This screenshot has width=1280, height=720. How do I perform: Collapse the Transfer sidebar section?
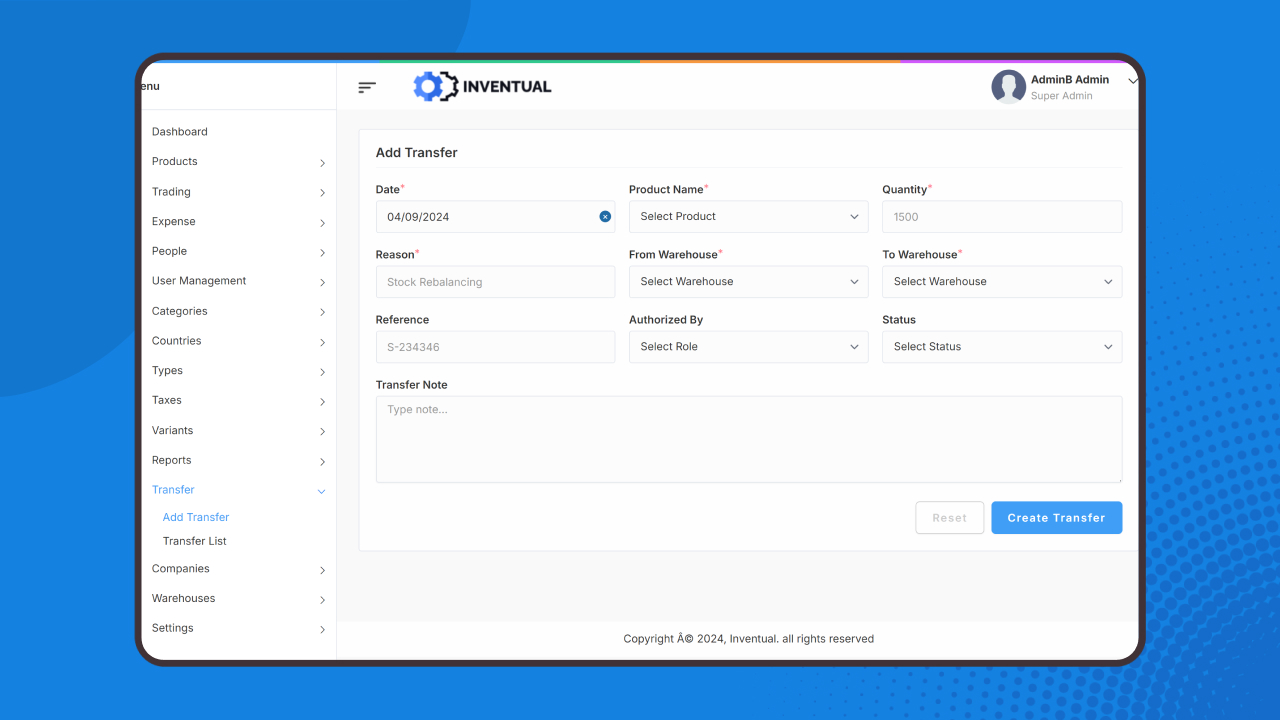point(321,491)
